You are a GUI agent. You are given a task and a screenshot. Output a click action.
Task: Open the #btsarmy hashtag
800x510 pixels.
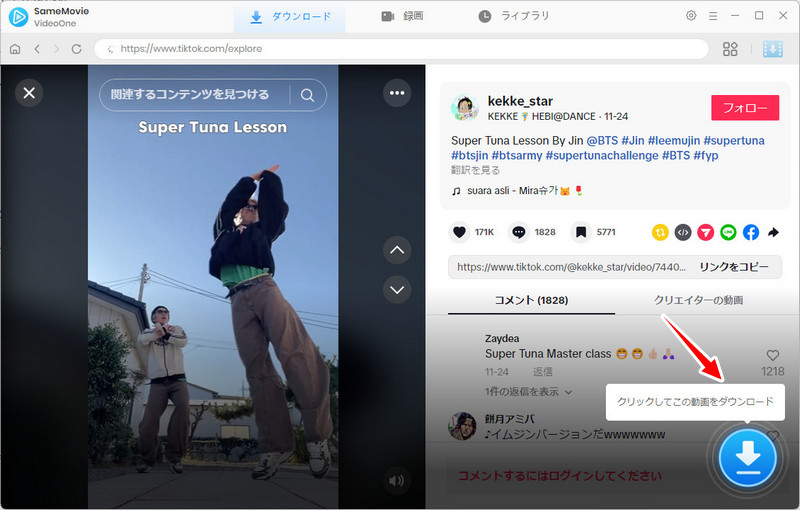coord(517,155)
